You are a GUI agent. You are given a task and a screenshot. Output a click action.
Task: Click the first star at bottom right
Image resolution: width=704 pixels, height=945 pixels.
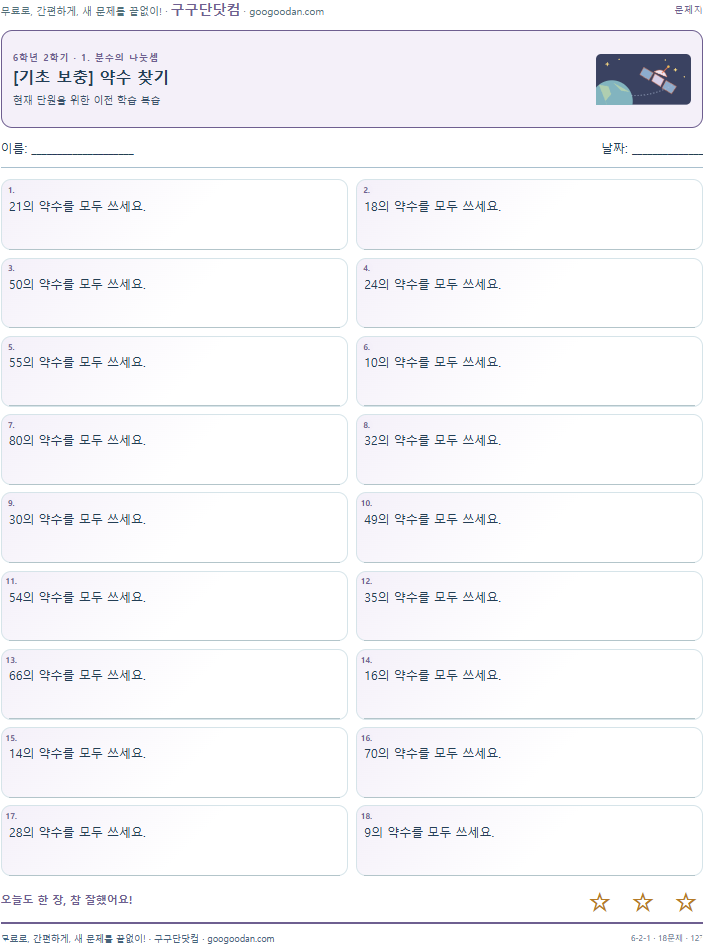(599, 902)
